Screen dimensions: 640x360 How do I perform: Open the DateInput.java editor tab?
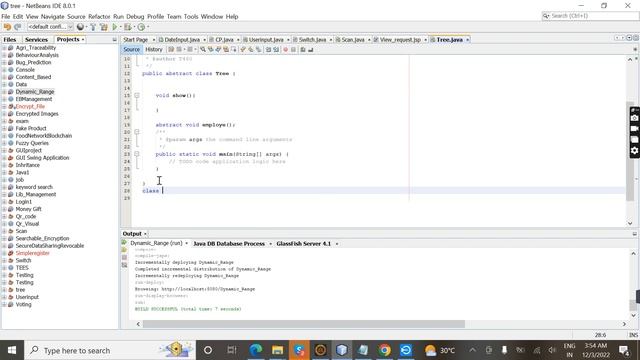coord(182,40)
